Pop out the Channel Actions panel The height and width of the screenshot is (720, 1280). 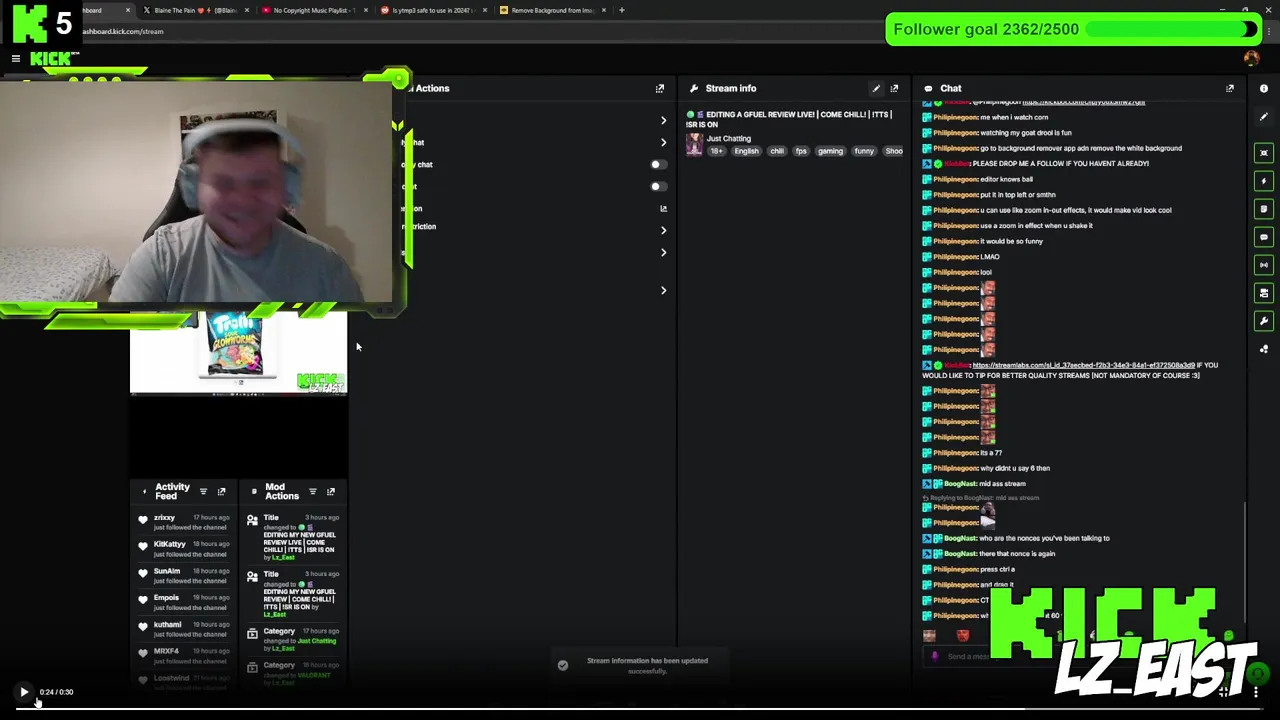point(660,88)
